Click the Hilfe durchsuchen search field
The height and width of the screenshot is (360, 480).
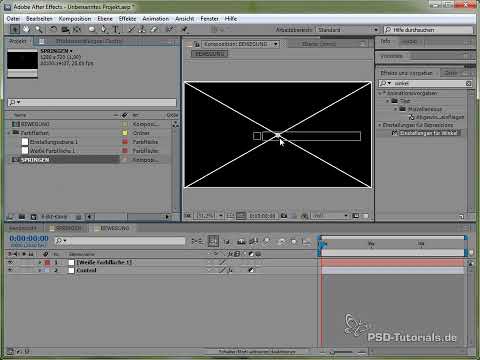pos(429,30)
